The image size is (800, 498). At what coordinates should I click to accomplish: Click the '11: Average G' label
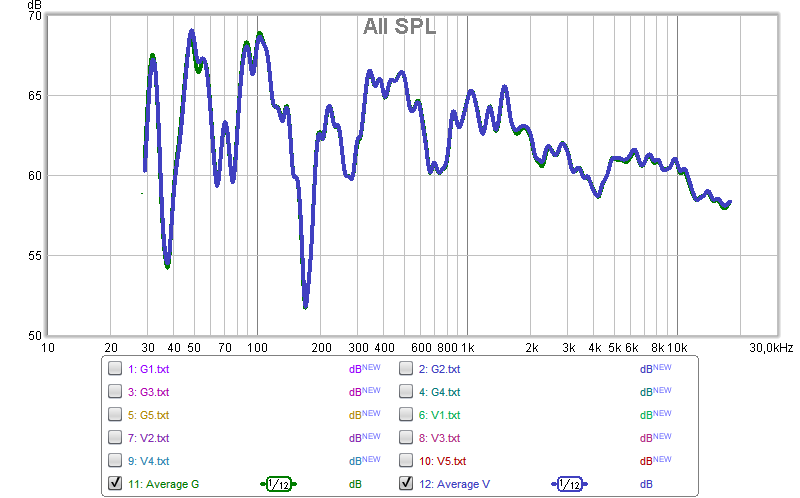click(163, 484)
